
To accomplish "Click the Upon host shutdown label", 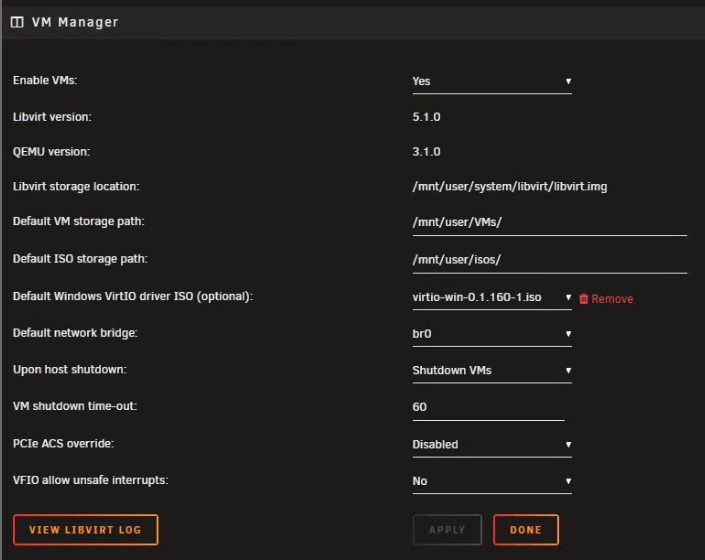I will click(x=70, y=369).
